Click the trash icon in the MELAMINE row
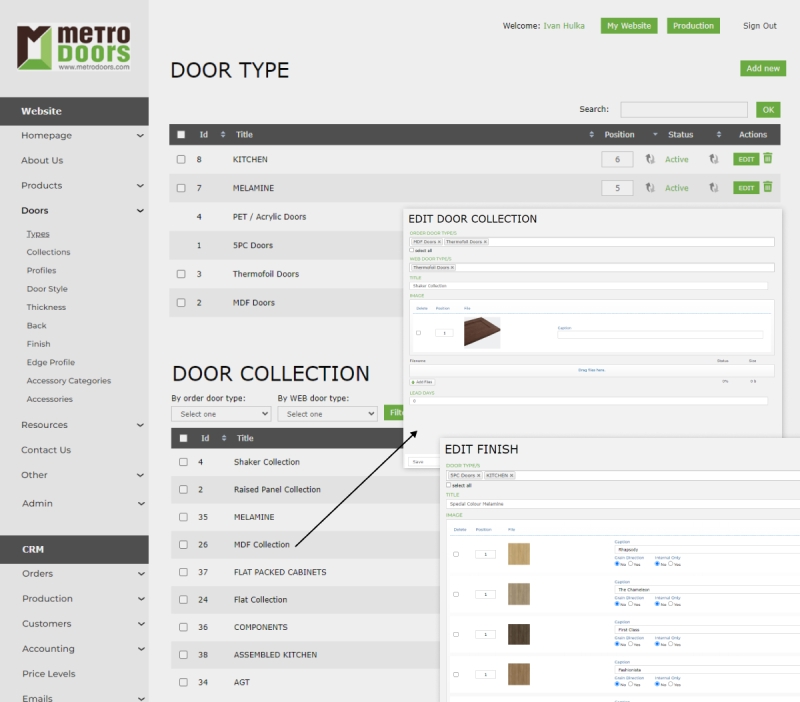Viewport: 800px width, 702px height. [x=768, y=187]
